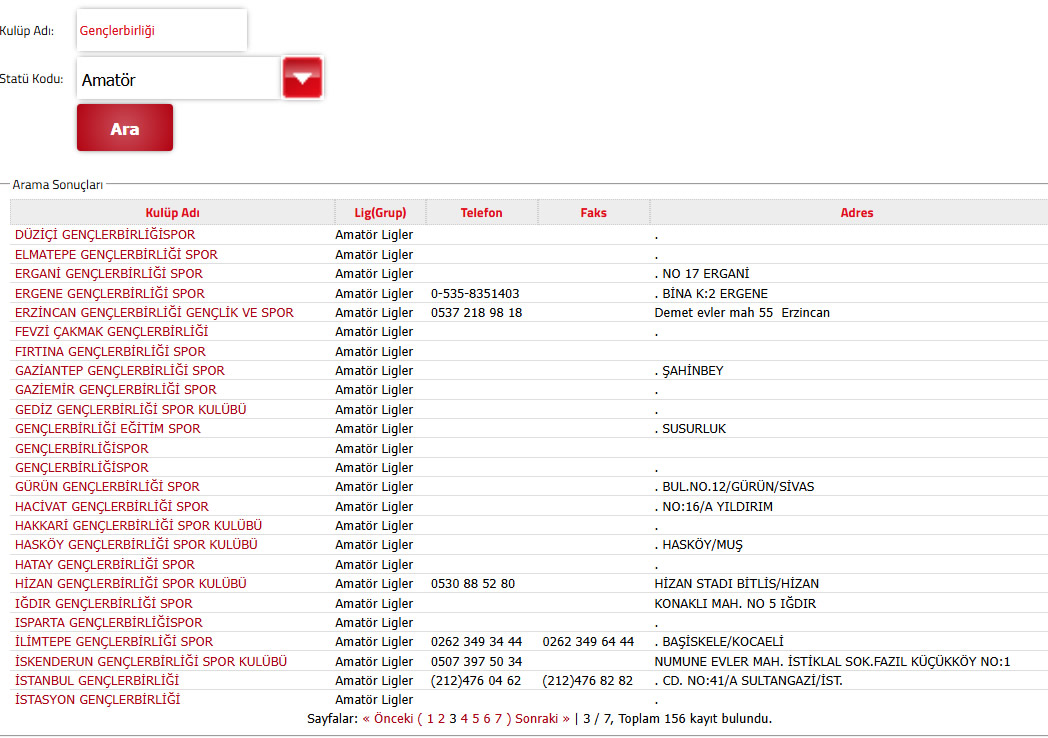The height and width of the screenshot is (738, 1048).
Task: Click the Lig(Grup) column header
Action: tap(380, 213)
